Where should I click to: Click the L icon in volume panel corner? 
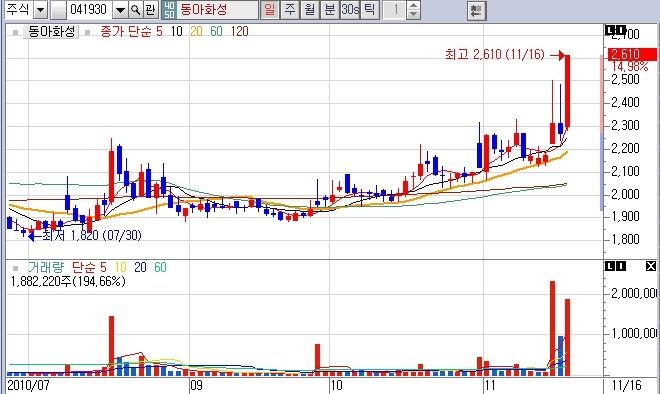tap(610, 266)
